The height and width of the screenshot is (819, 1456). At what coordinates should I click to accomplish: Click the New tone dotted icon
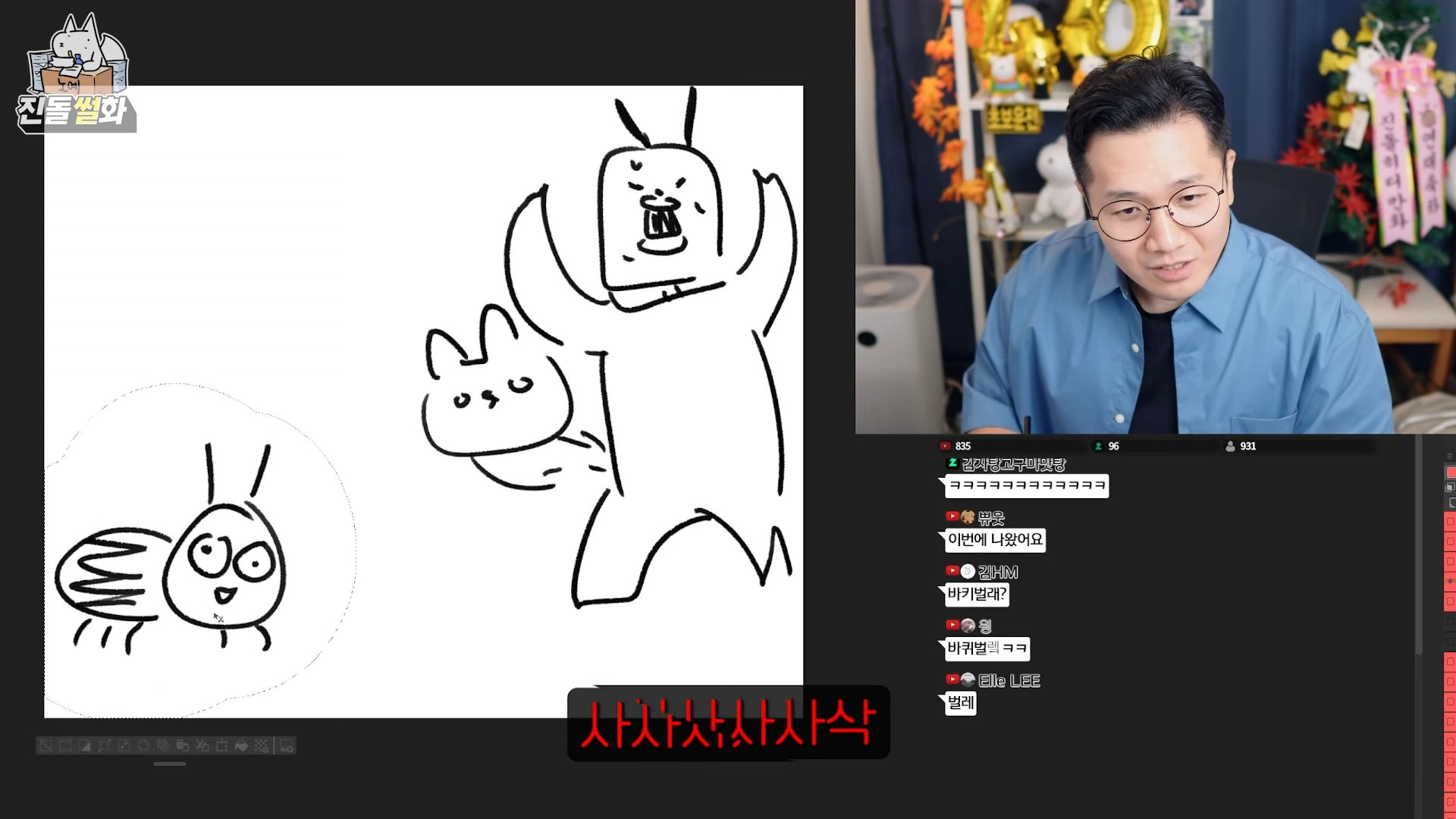click(261, 745)
